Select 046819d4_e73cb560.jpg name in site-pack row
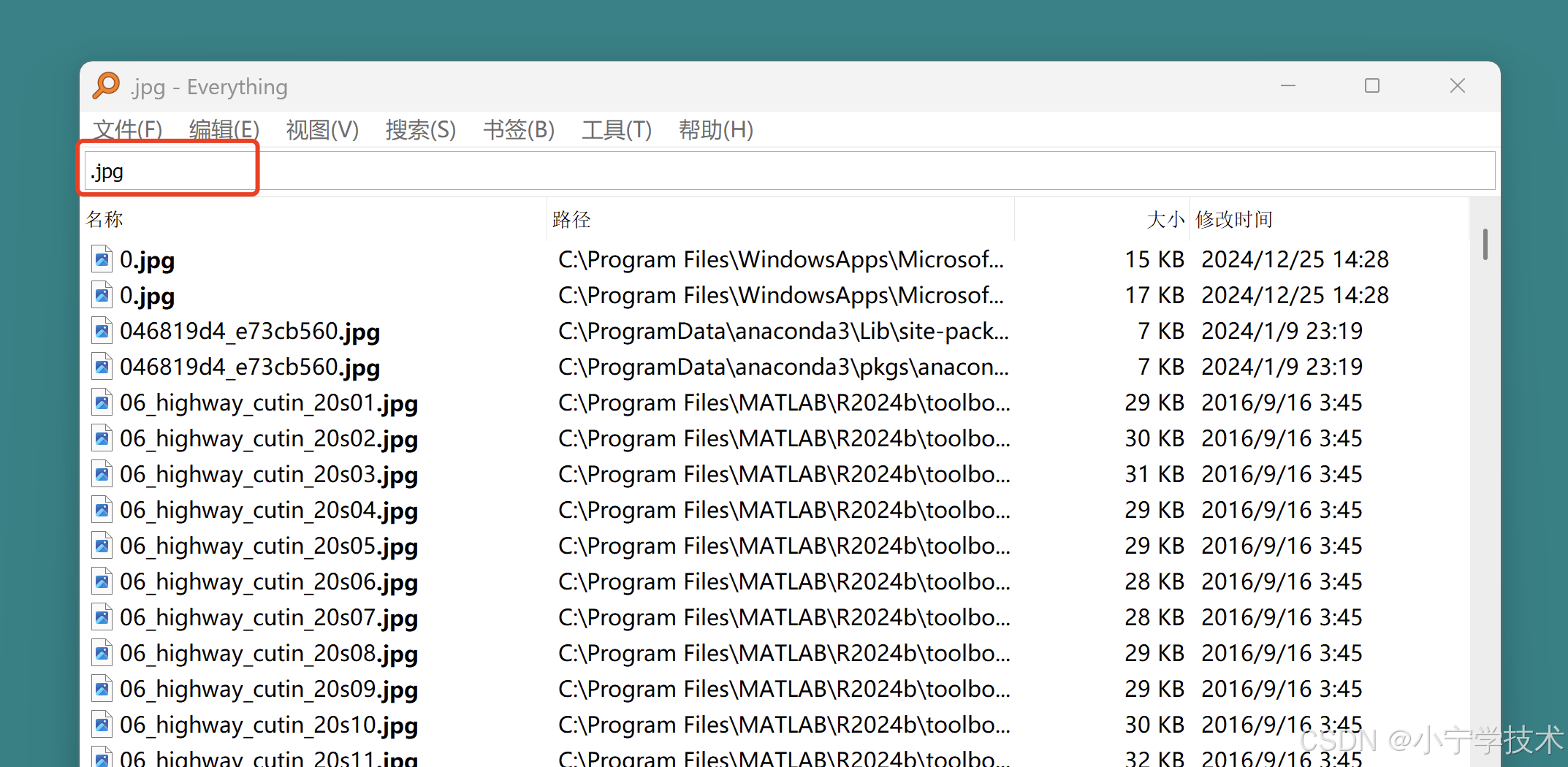The image size is (1568, 767). pos(250,332)
